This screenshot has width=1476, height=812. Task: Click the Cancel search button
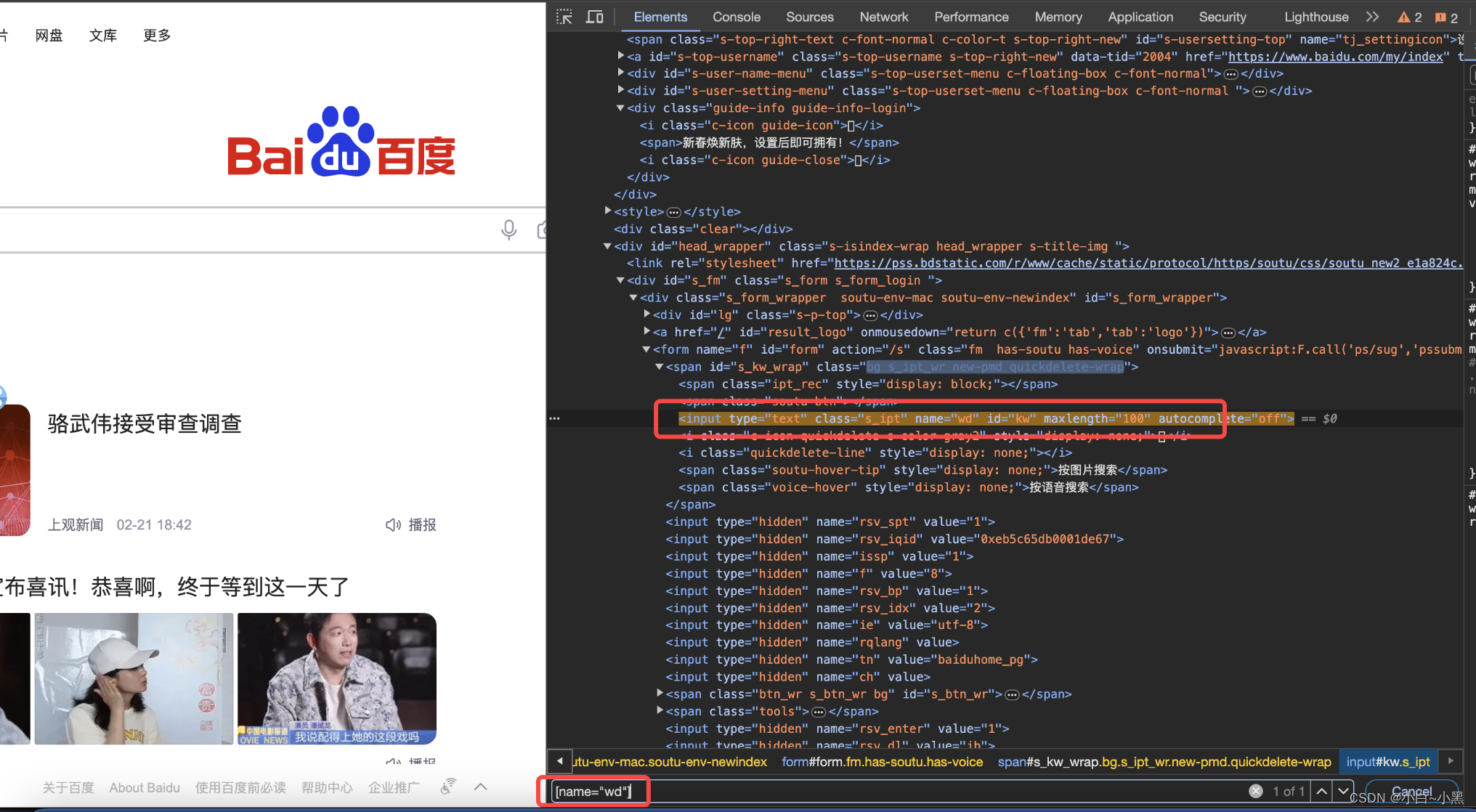click(1411, 791)
